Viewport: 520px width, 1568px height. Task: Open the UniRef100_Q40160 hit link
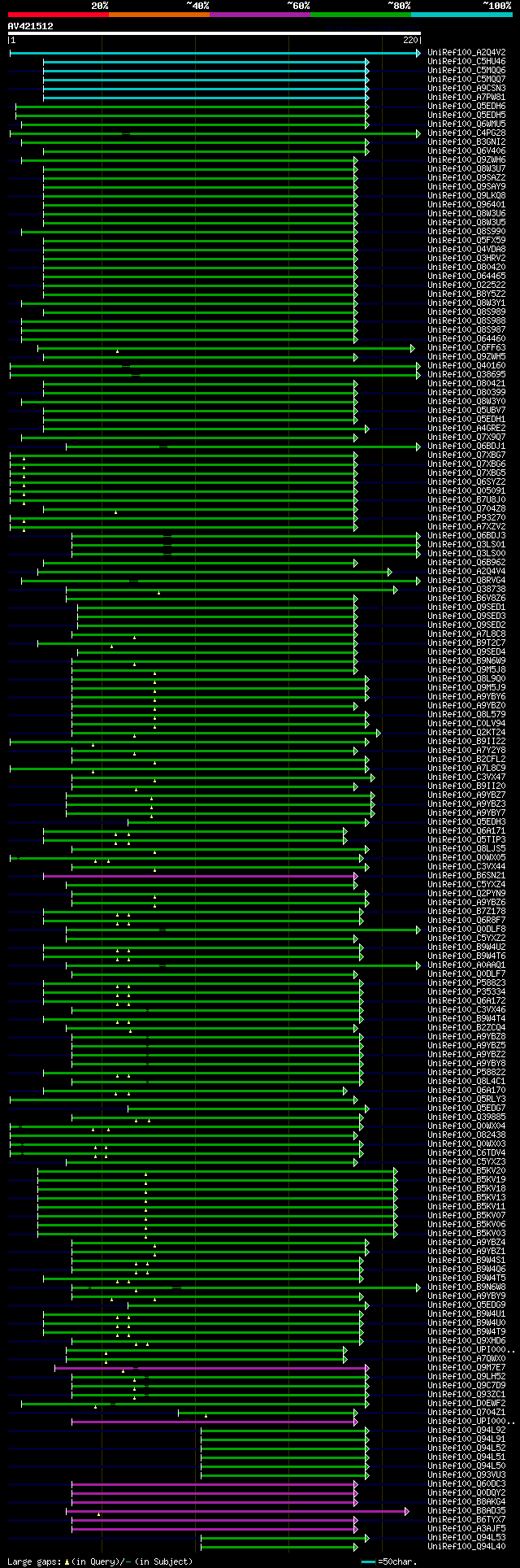(x=466, y=366)
